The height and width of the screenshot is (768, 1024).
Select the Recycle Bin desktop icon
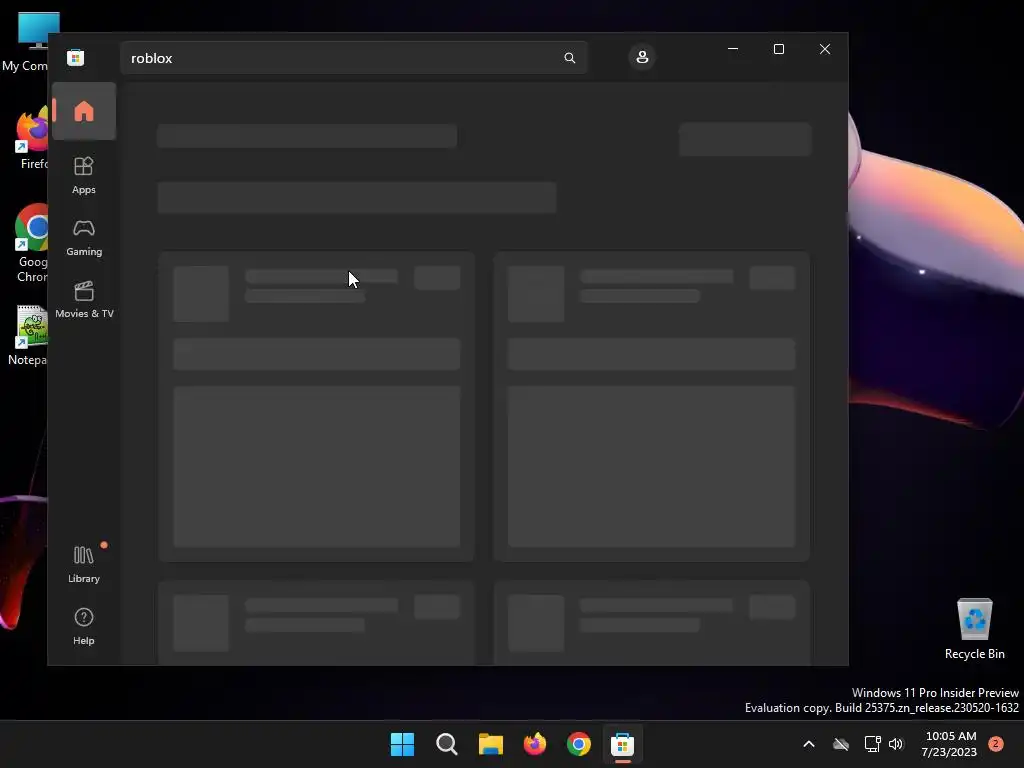[x=974, y=628]
